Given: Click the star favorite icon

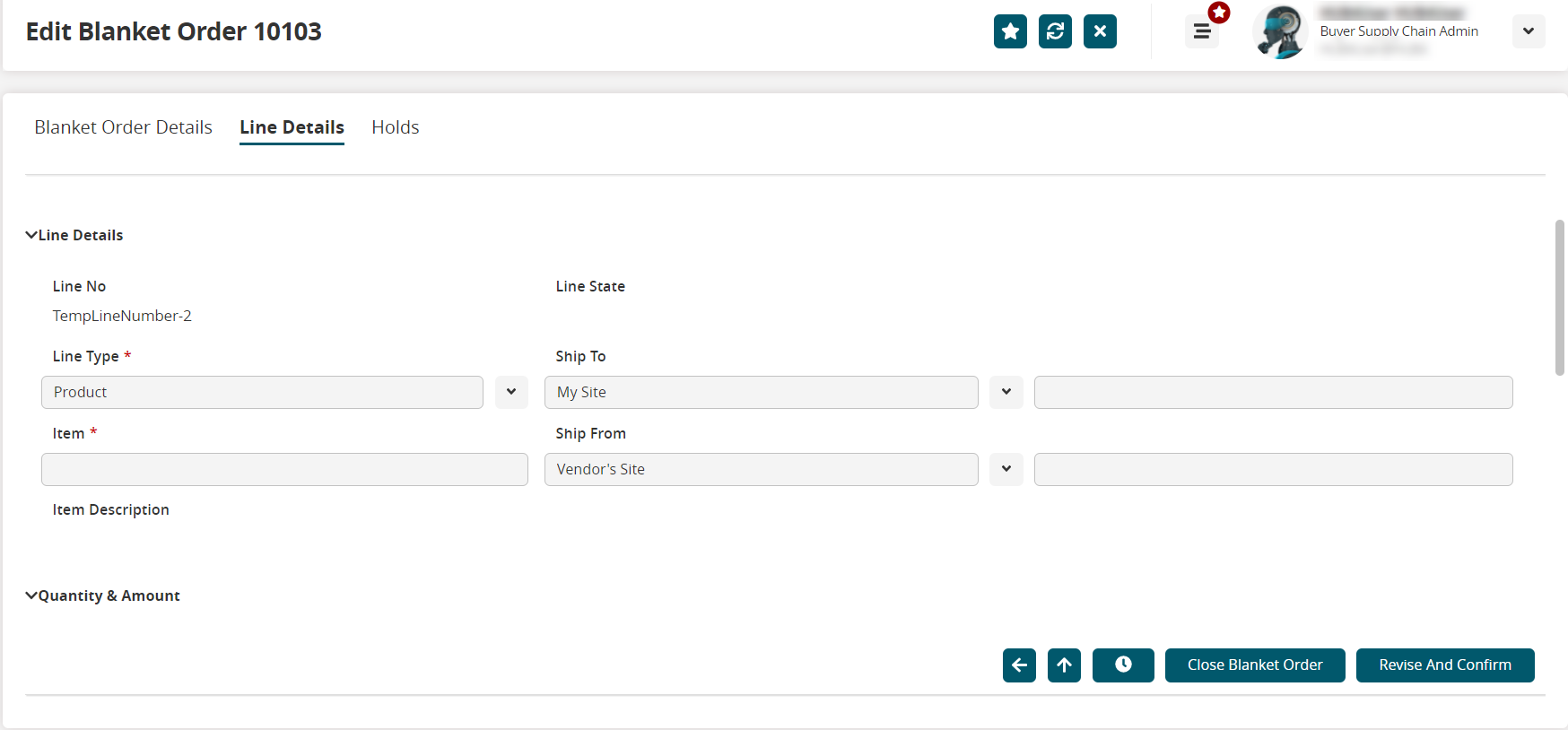Looking at the screenshot, I should pyautogui.click(x=1010, y=31).
